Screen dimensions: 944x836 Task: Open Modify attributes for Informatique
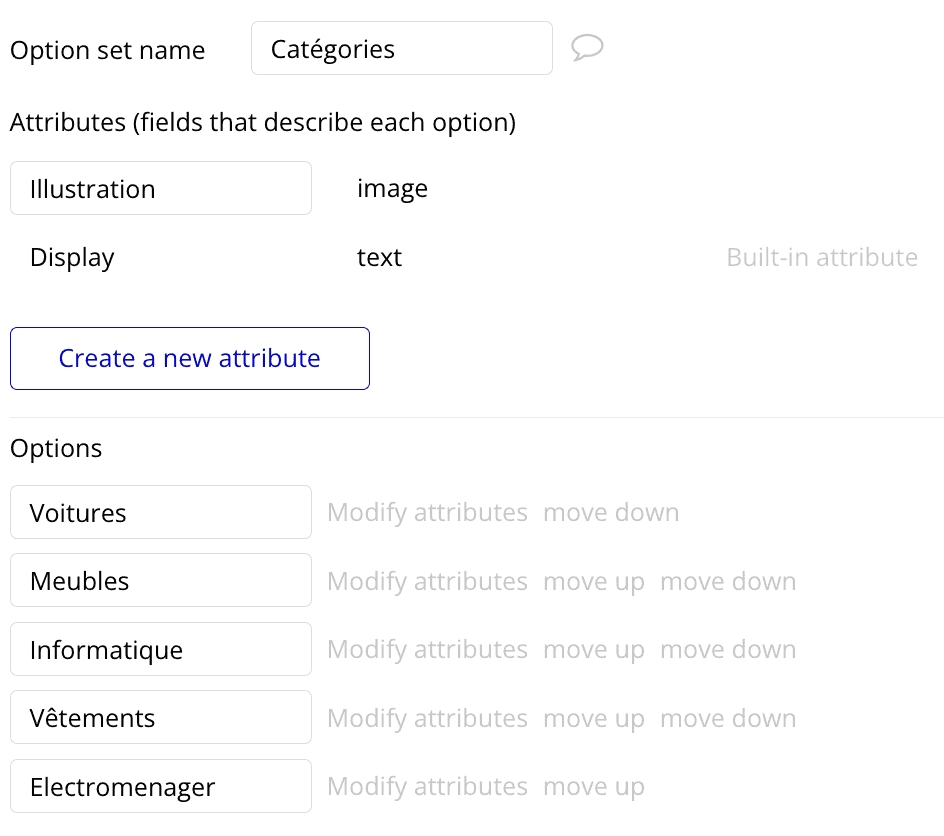tap(427, 649)
